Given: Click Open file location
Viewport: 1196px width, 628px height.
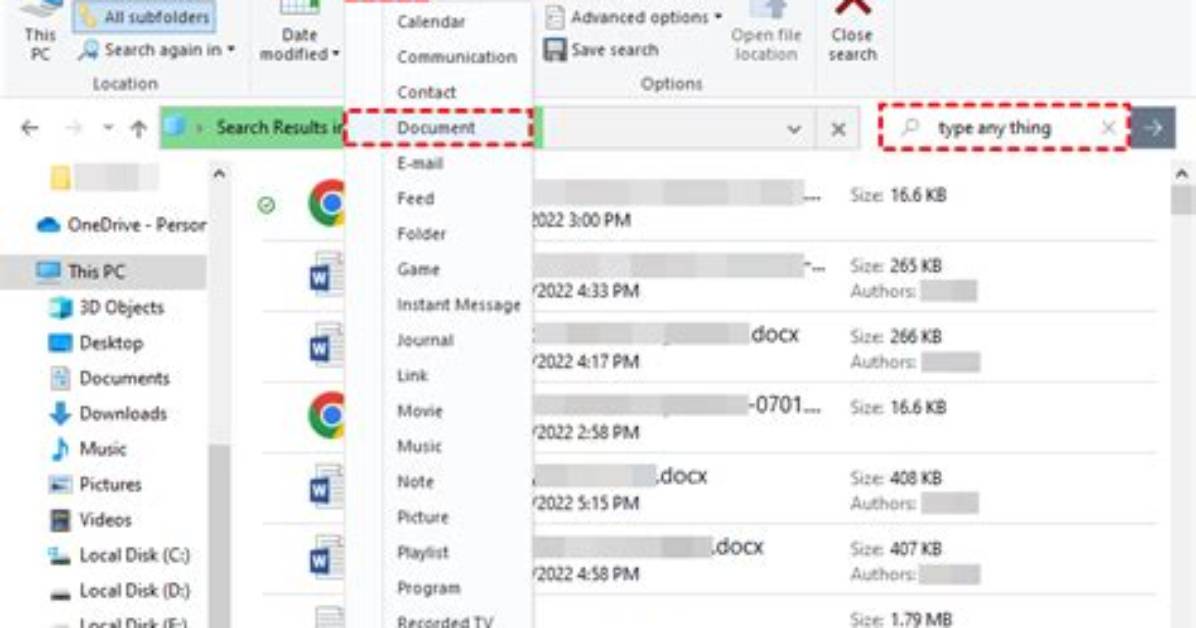Looking at the screenshot, I should point(766,32).
